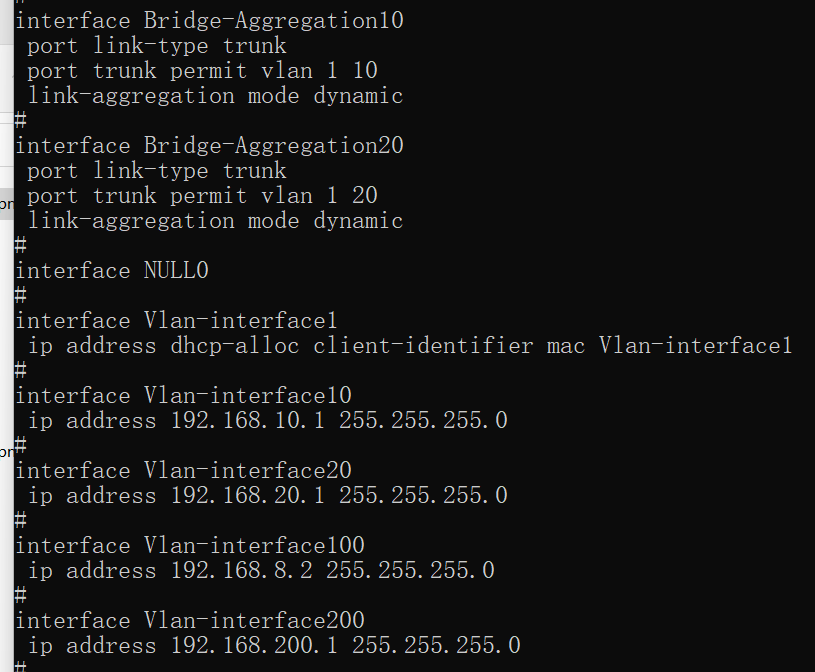This screenshot has height=672, width=815.
Task: Click the interface Vlan-interface20 line
Action: click(x=183, y=470)
